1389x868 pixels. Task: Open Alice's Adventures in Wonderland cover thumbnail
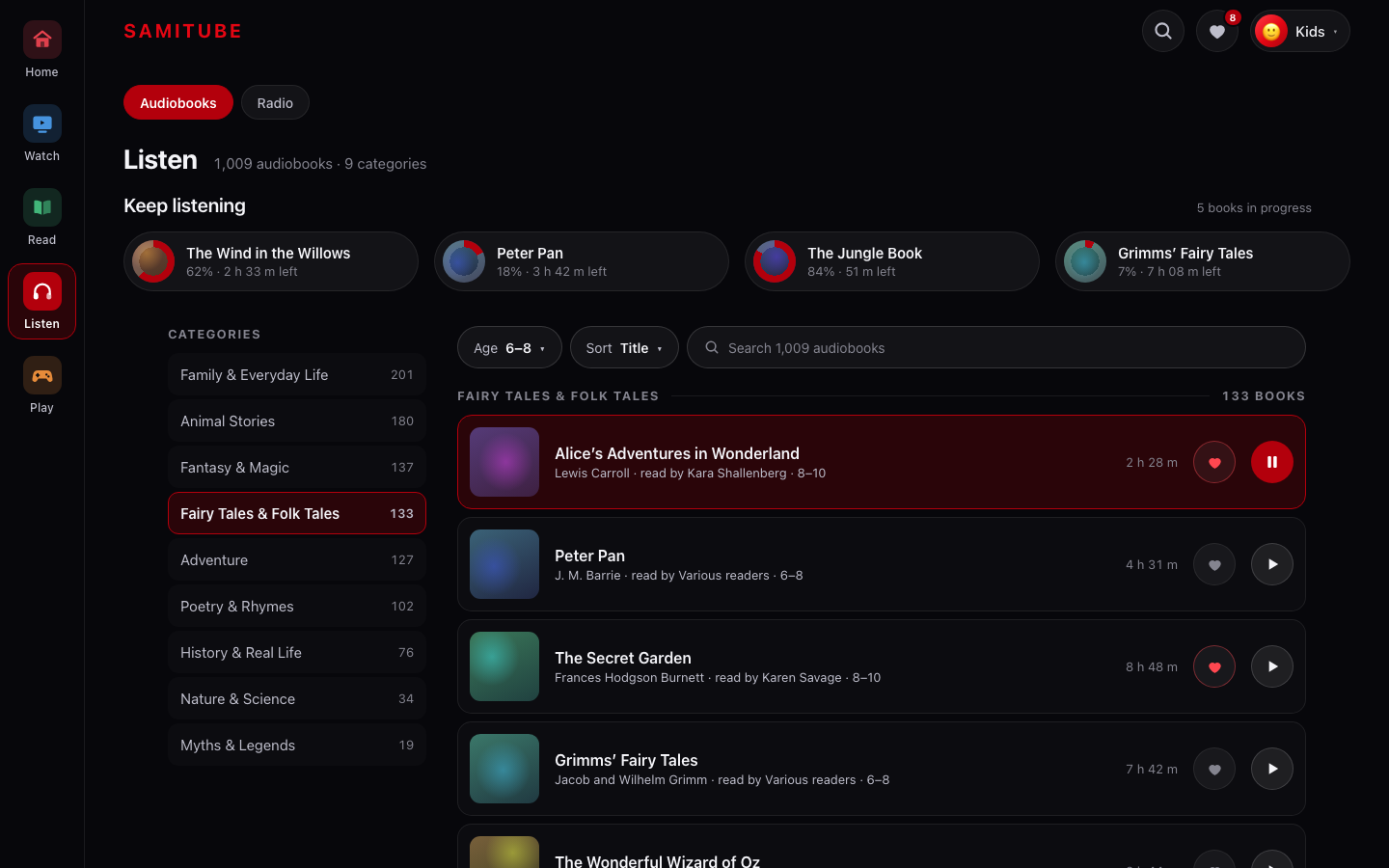coord(504,462)
